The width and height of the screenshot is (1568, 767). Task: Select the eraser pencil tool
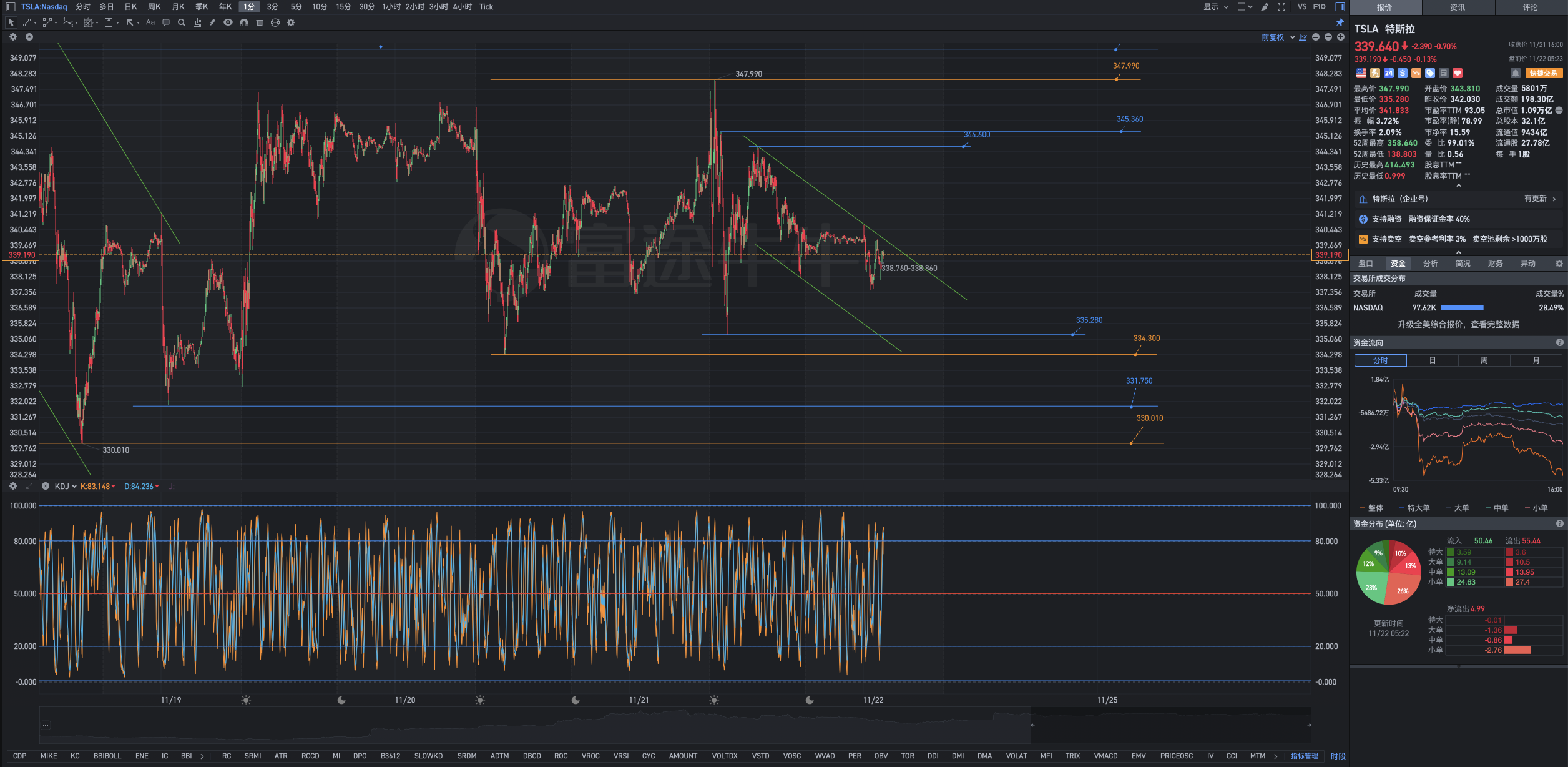[213, 22]
